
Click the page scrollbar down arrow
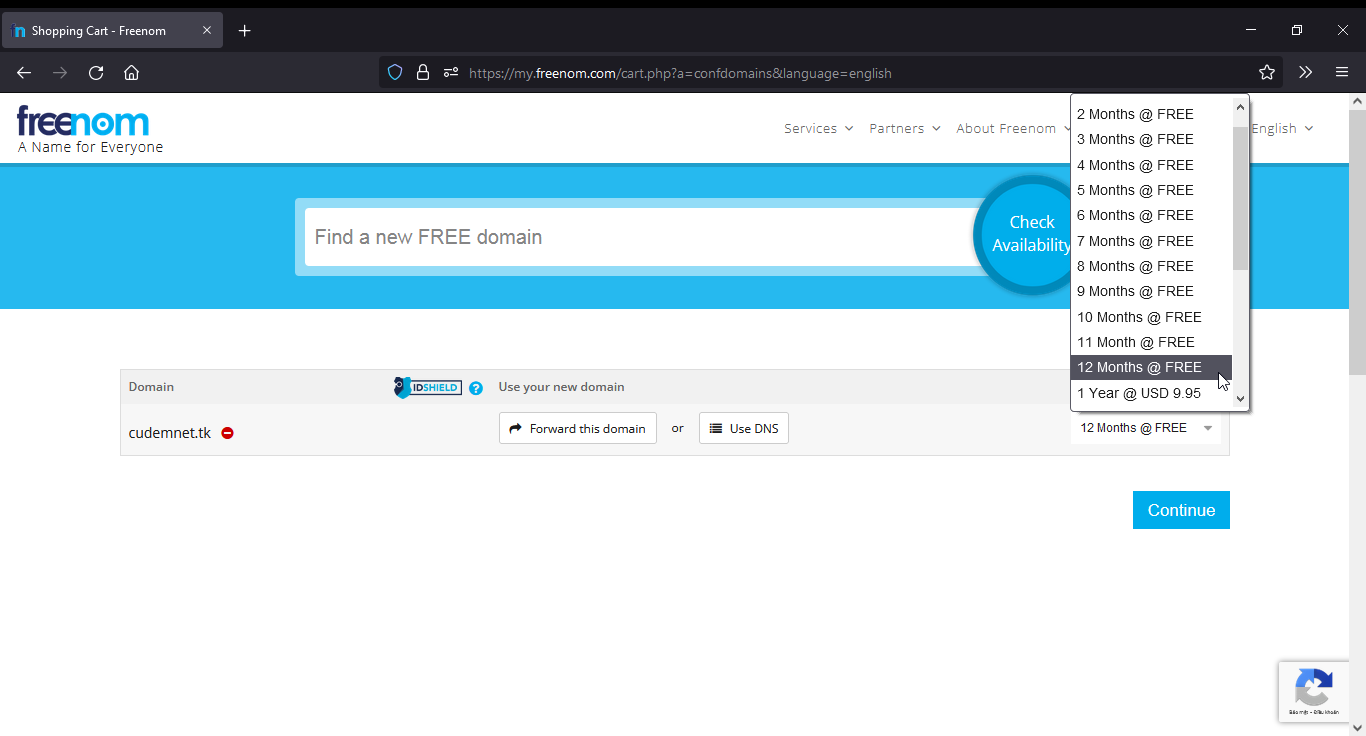tap(1357, 727)
